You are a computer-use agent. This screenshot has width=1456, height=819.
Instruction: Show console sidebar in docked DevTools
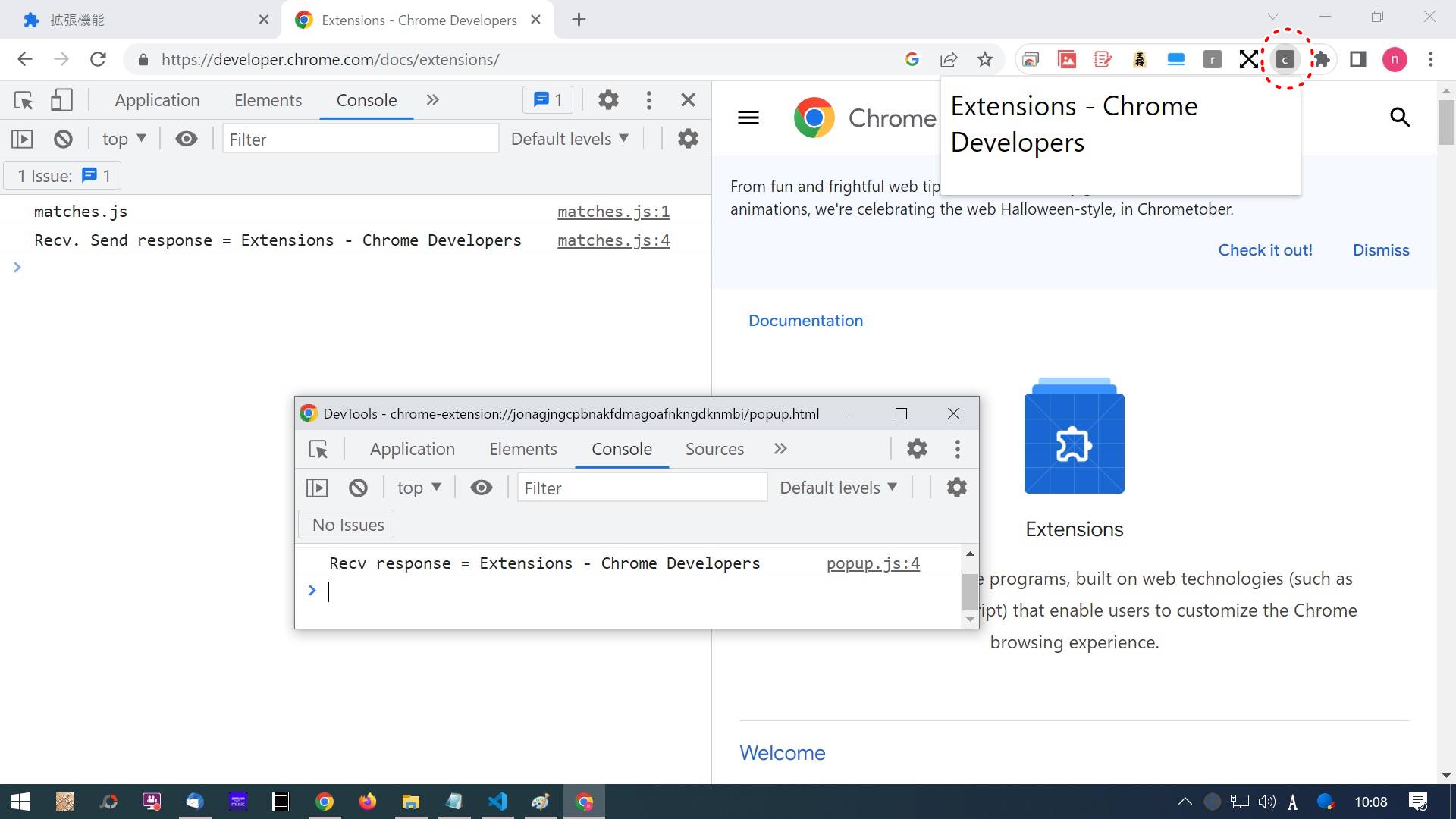point(22,139)
